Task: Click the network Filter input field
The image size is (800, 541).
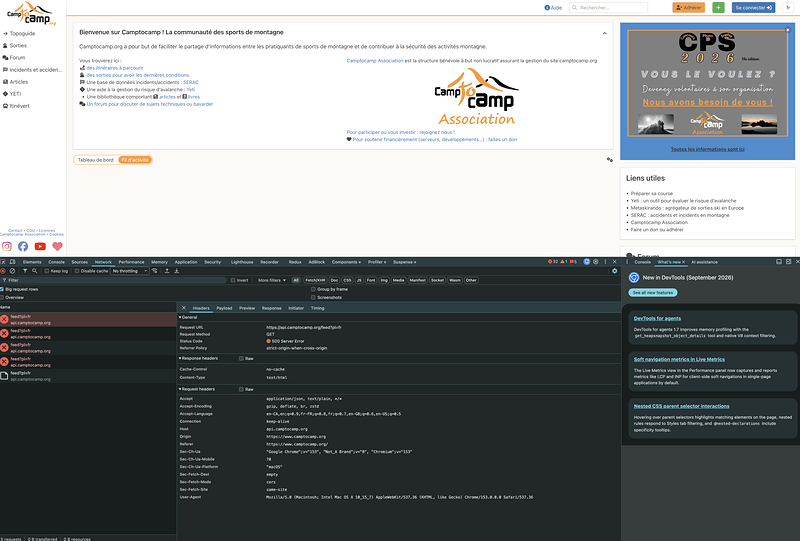Action: (115, 280)
